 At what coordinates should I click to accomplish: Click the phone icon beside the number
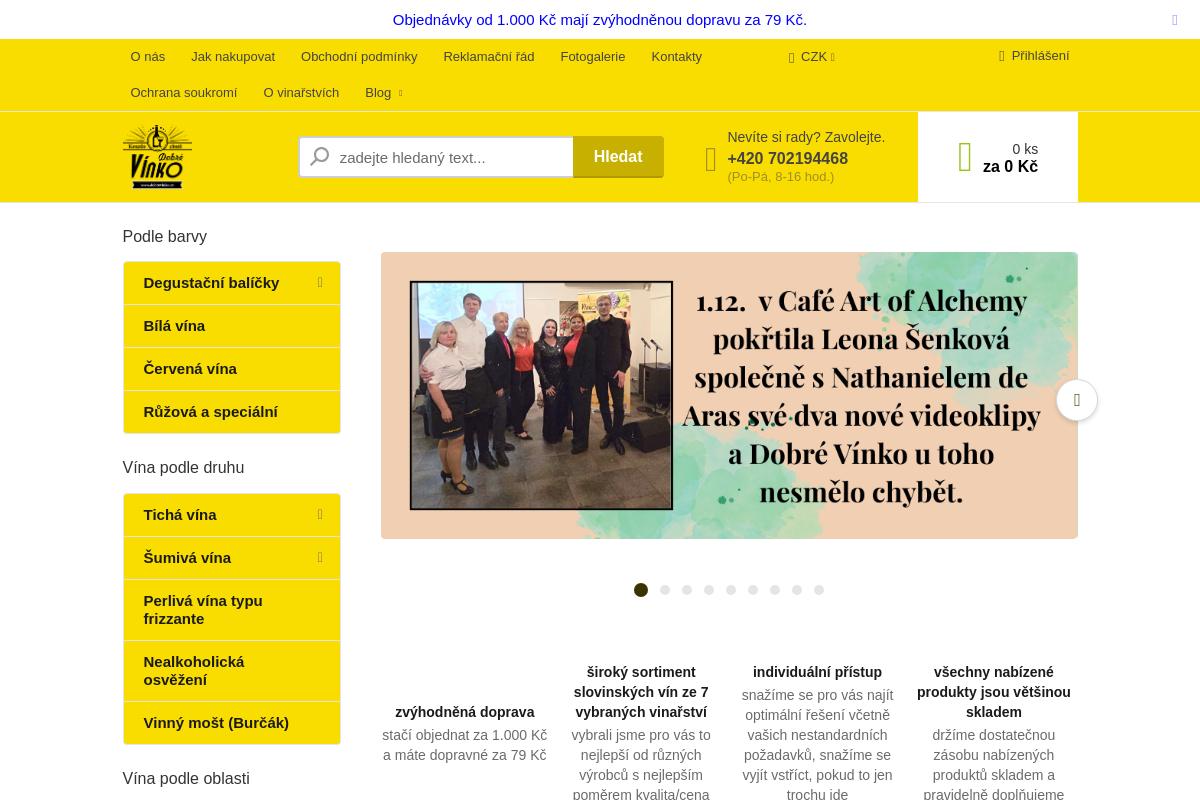(711, 159)
